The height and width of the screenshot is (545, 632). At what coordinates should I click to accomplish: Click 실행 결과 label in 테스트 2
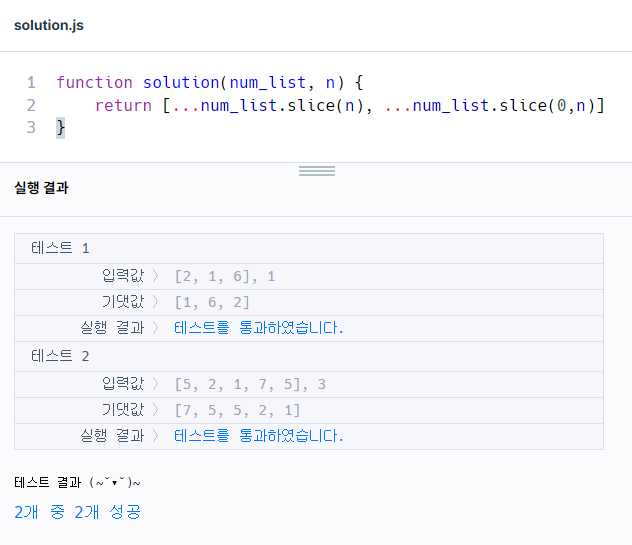[x=112, y=436]
